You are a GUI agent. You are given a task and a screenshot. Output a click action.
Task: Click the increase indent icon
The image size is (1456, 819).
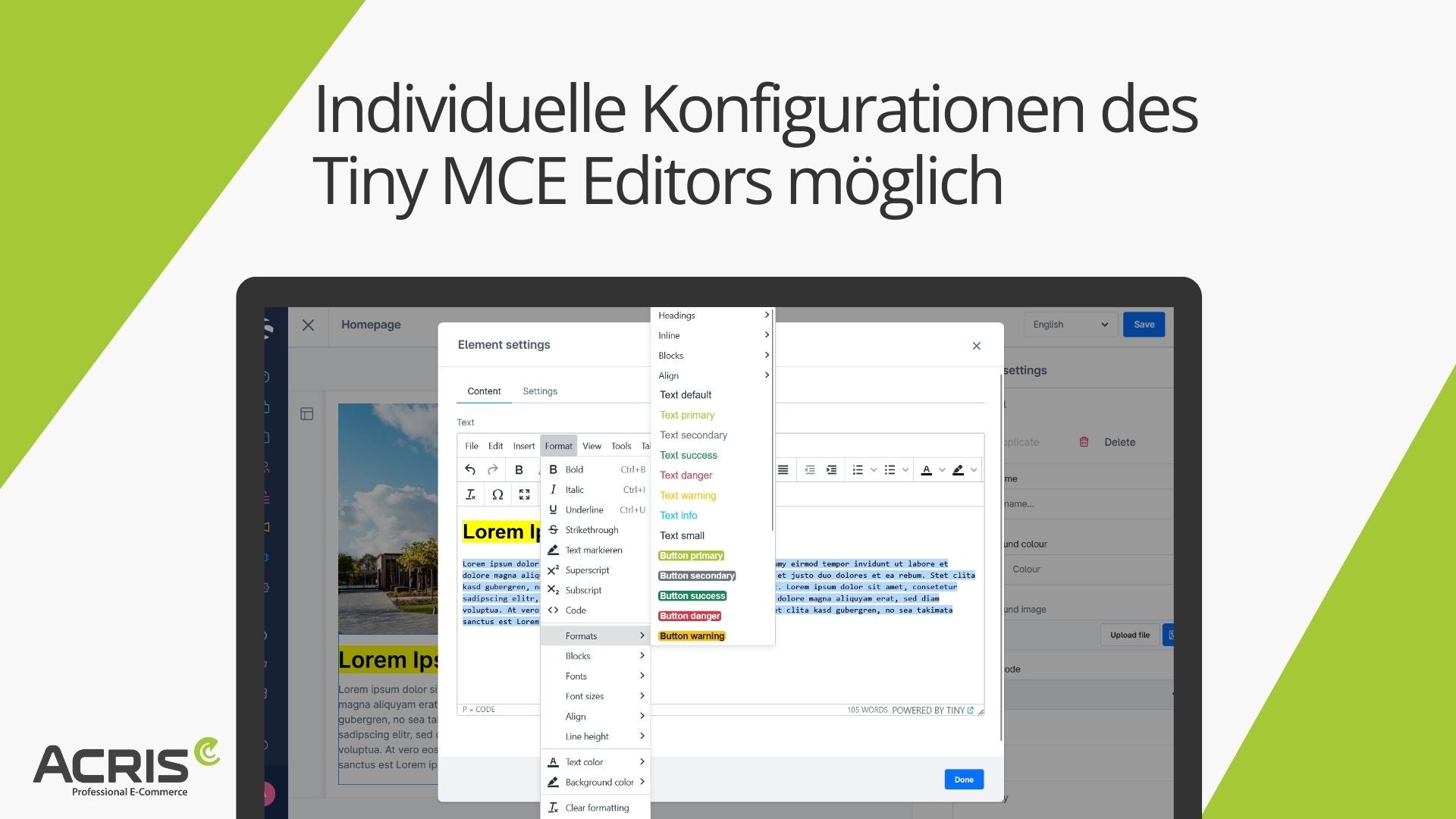pos(832,470)
